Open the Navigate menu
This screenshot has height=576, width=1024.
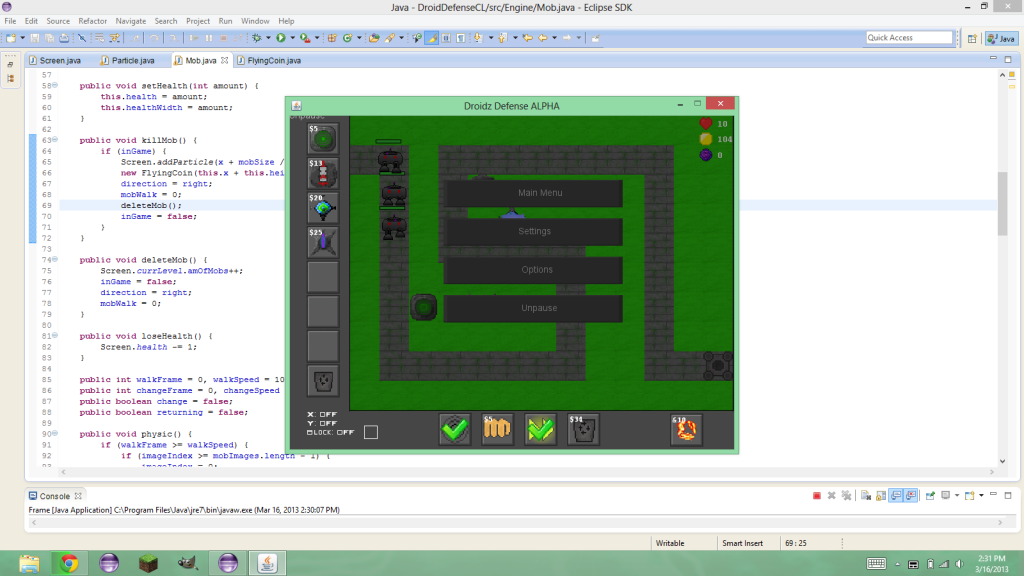[131, 21]
